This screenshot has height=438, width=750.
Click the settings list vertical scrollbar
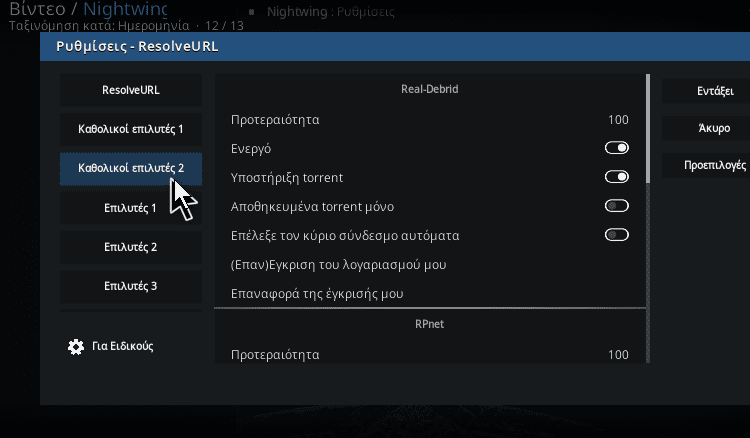(648, 219)
